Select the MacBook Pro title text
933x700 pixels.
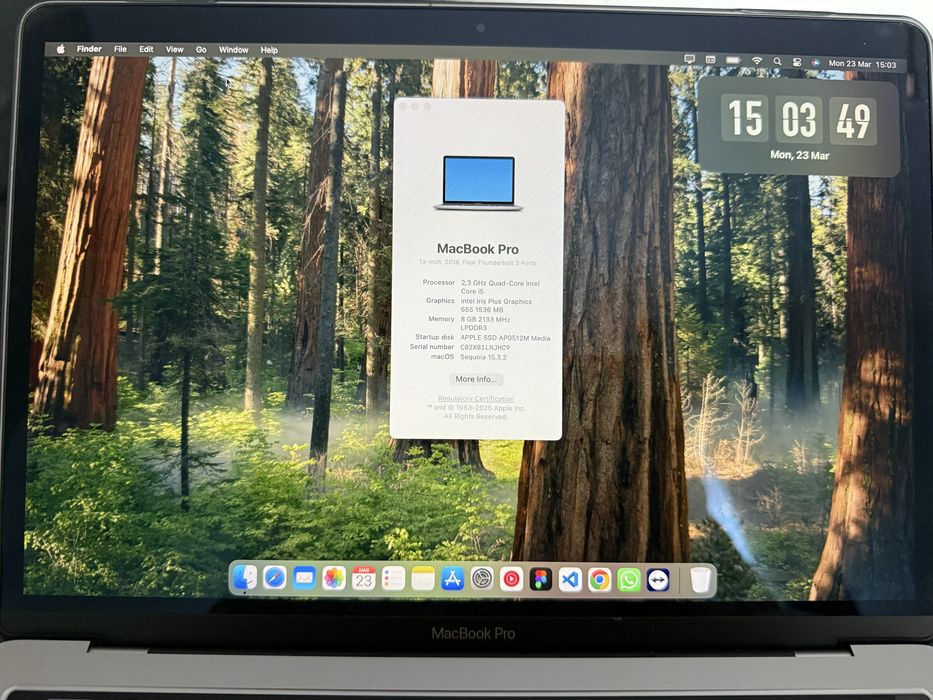[478, 249]
